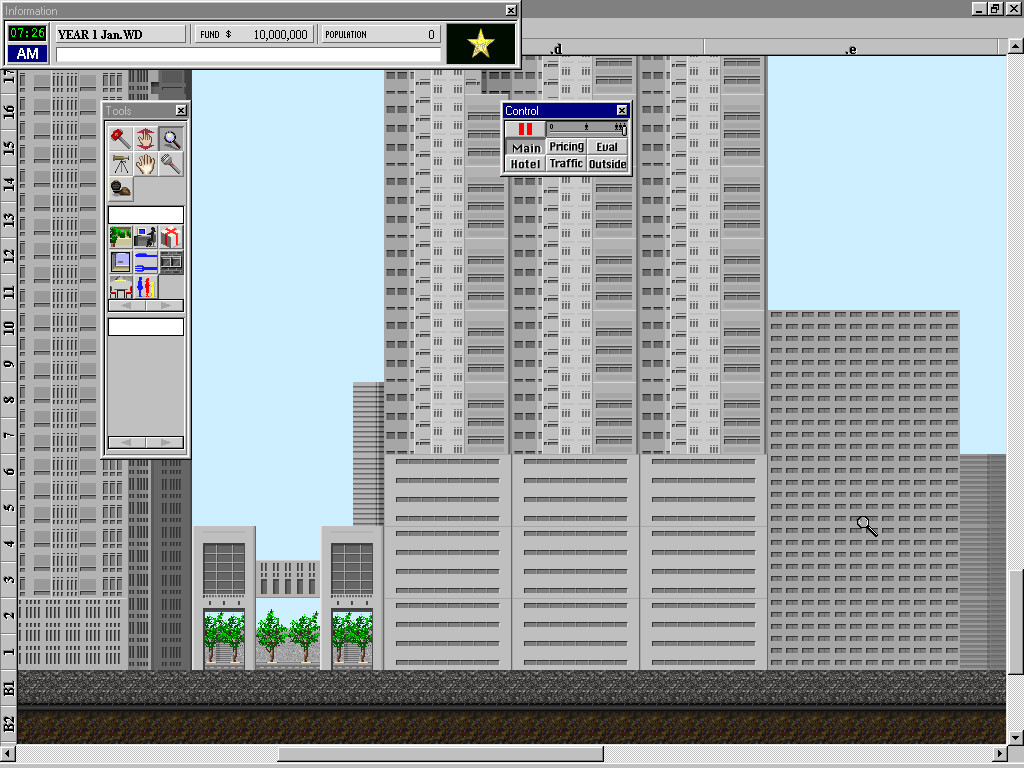
Task: Click the YEAR 1 Jan. WD date field
Action: (121, 35)
